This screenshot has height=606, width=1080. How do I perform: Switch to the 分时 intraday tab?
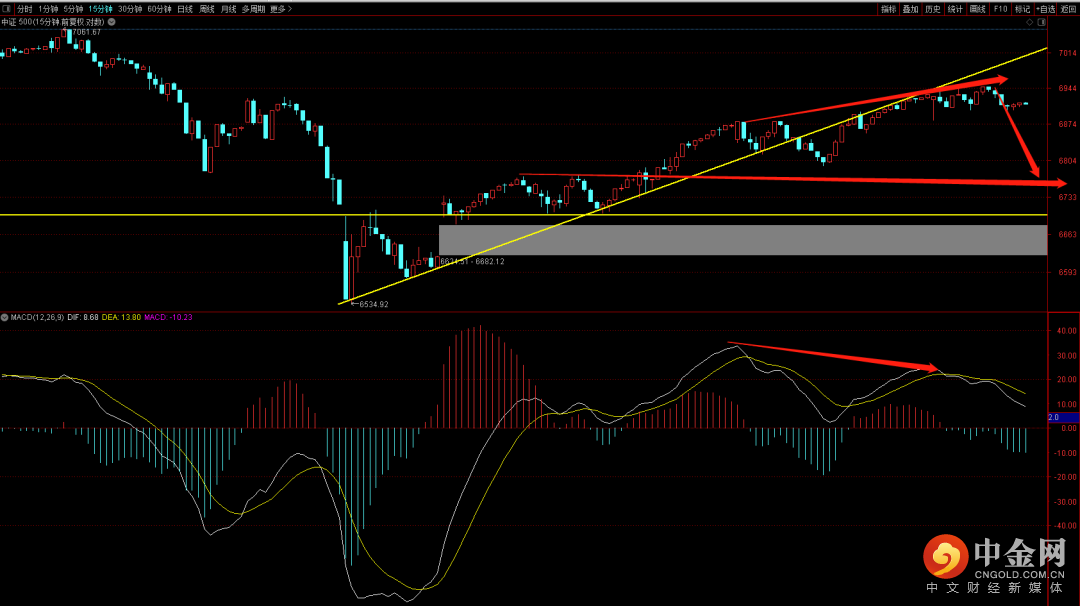tap(25, 9)
